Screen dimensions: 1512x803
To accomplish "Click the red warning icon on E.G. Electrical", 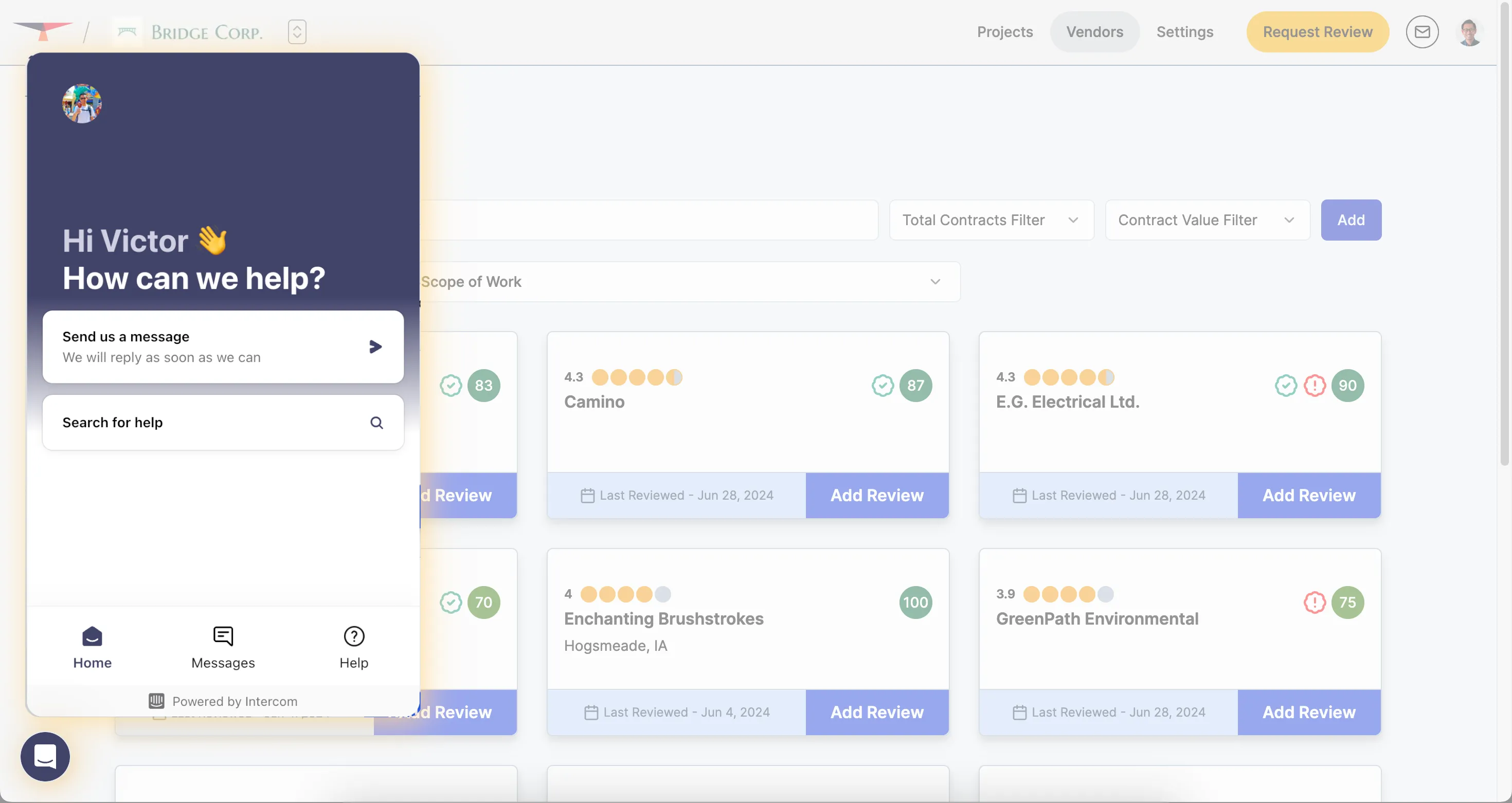I will pos(1314,386).
